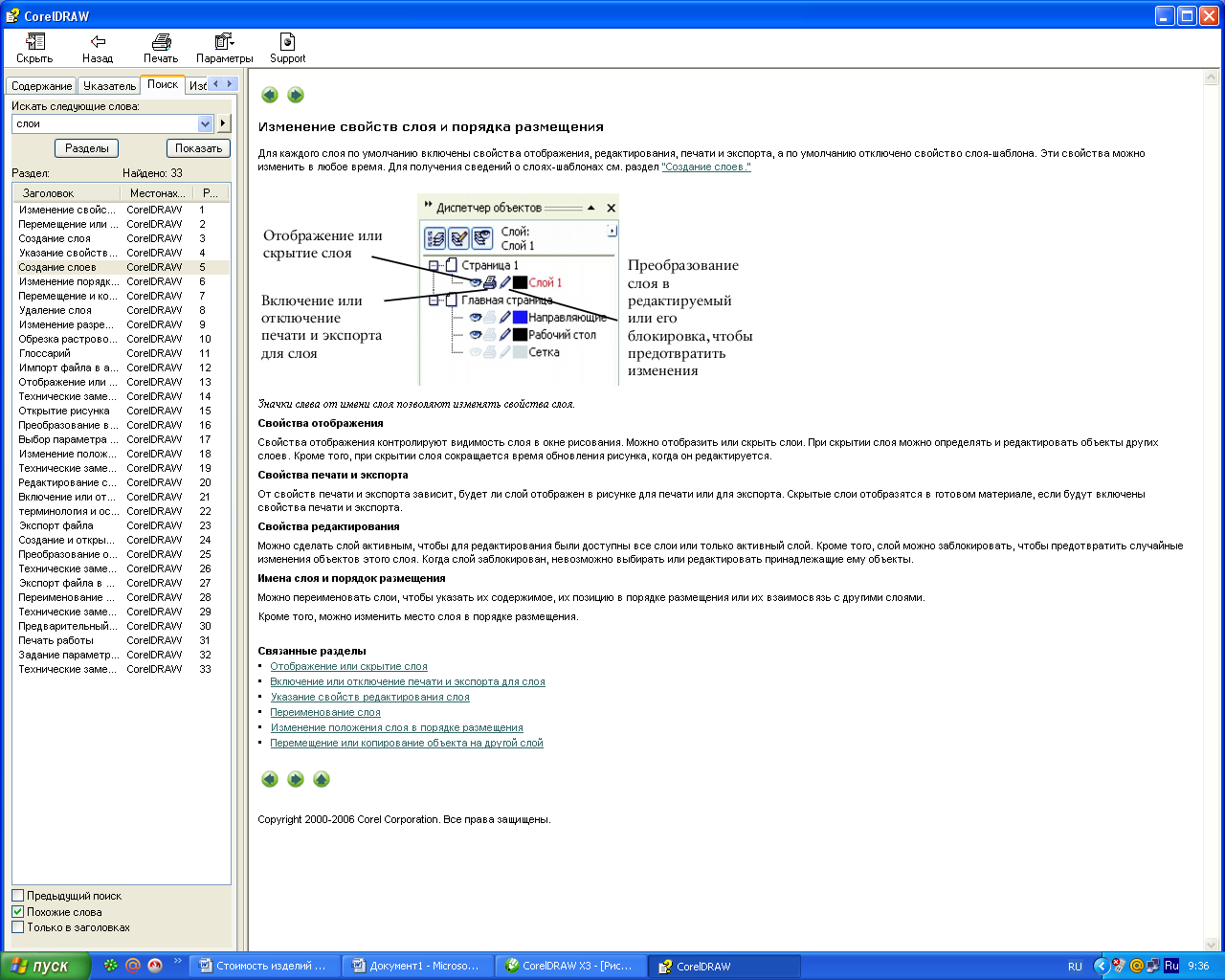Click the taskbar clock showing 9:36
Image resolution: width=1225 pixels, height=980 pixels.
click(x=1198, y=967)
